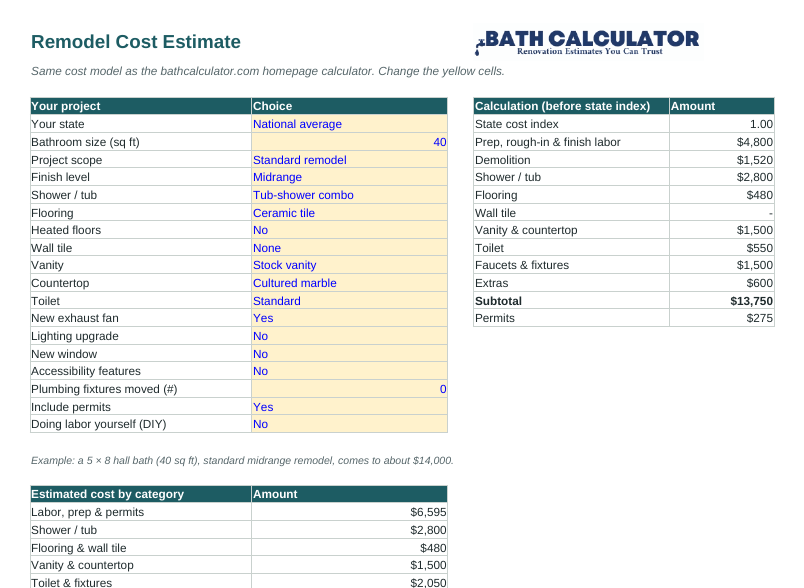This screenshot has height=588, width=804.
Task: Click the 'Finish level' label
Action: tap(60, 177)
